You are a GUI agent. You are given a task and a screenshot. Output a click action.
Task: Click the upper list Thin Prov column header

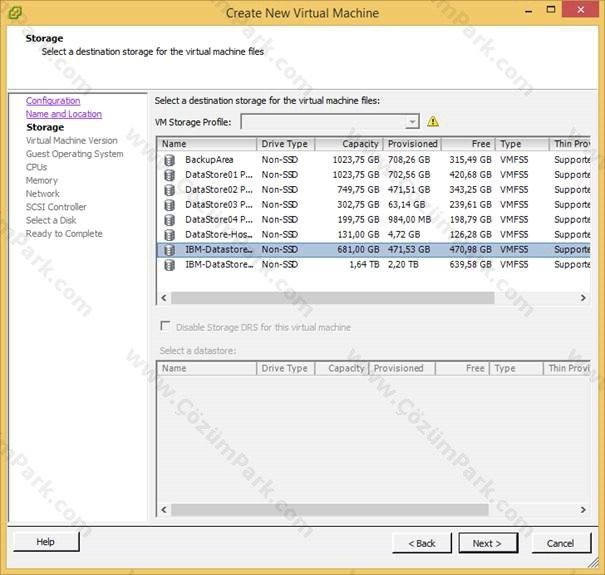coord(570,144)
